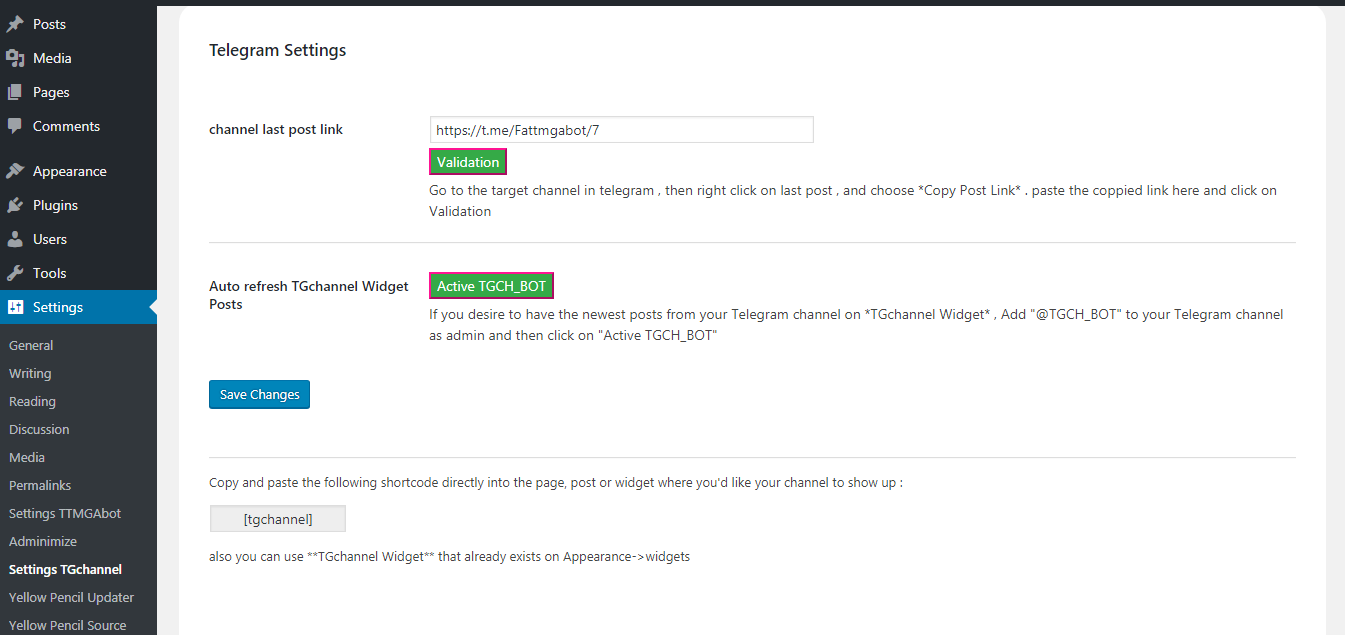Click the Active TGCH_BOT button
This screenshot has width=1345, height=635.
[x=491, y=286]
